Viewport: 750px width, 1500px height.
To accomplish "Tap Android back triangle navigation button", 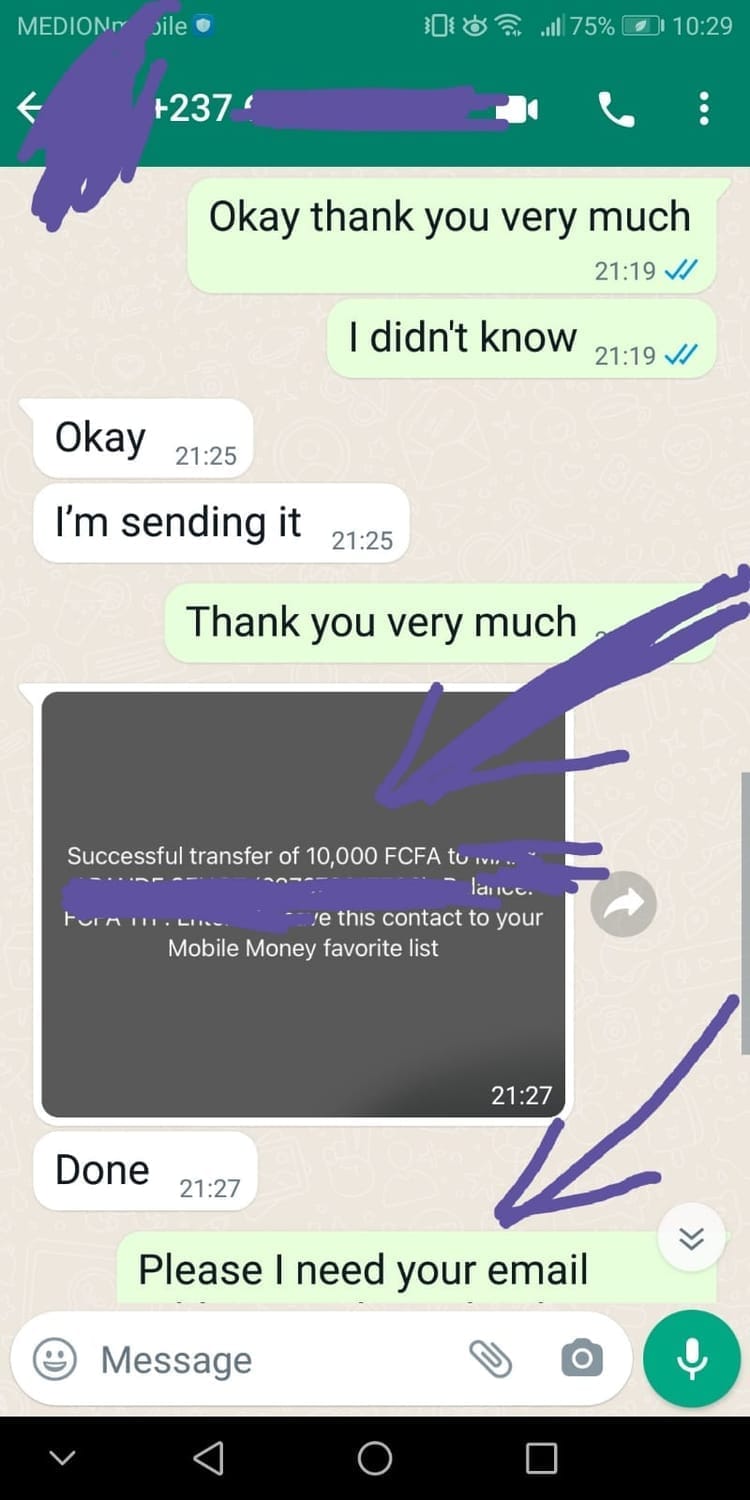I will (x=208, y=1458).
